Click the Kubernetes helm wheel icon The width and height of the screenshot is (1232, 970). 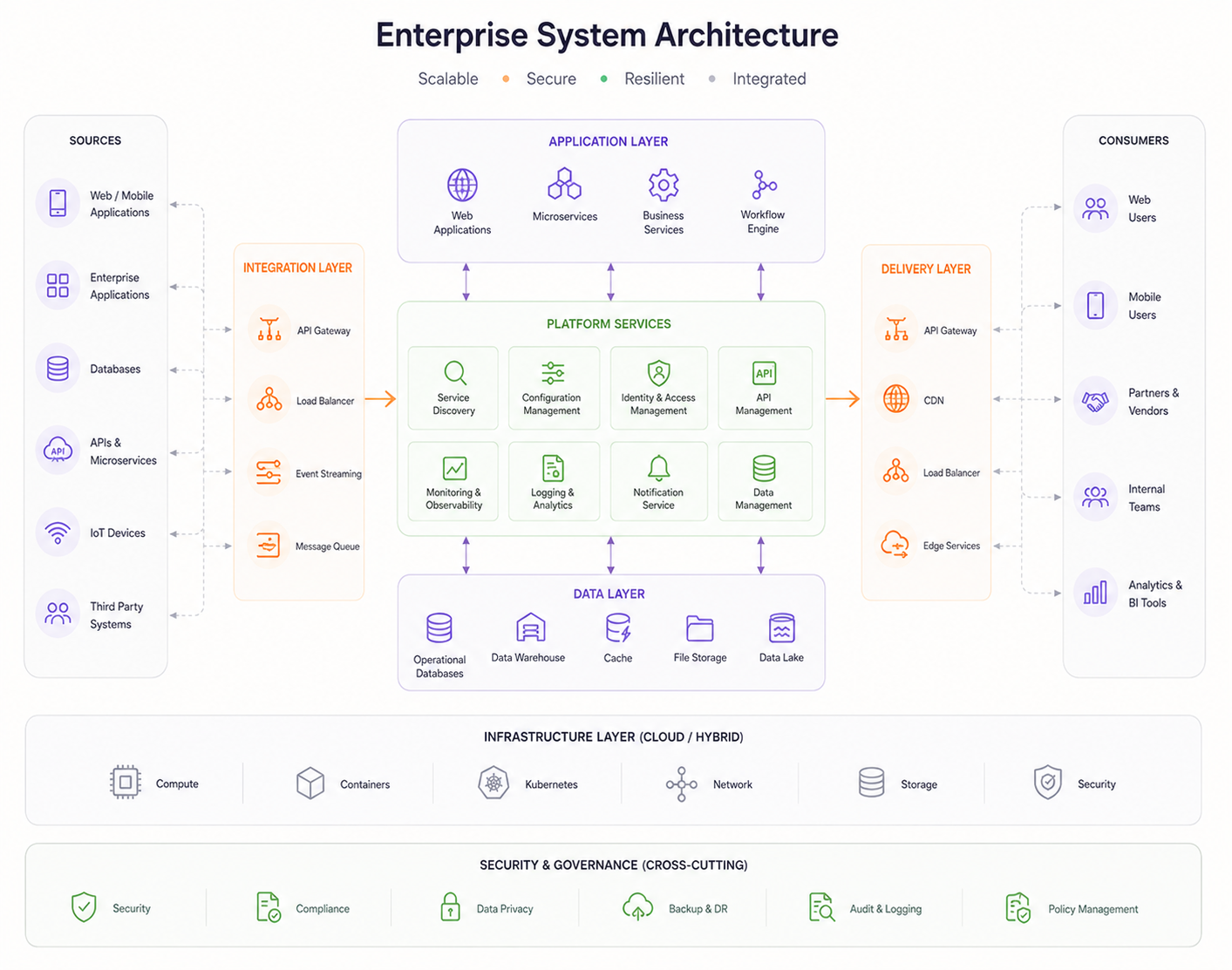(493, 783)
